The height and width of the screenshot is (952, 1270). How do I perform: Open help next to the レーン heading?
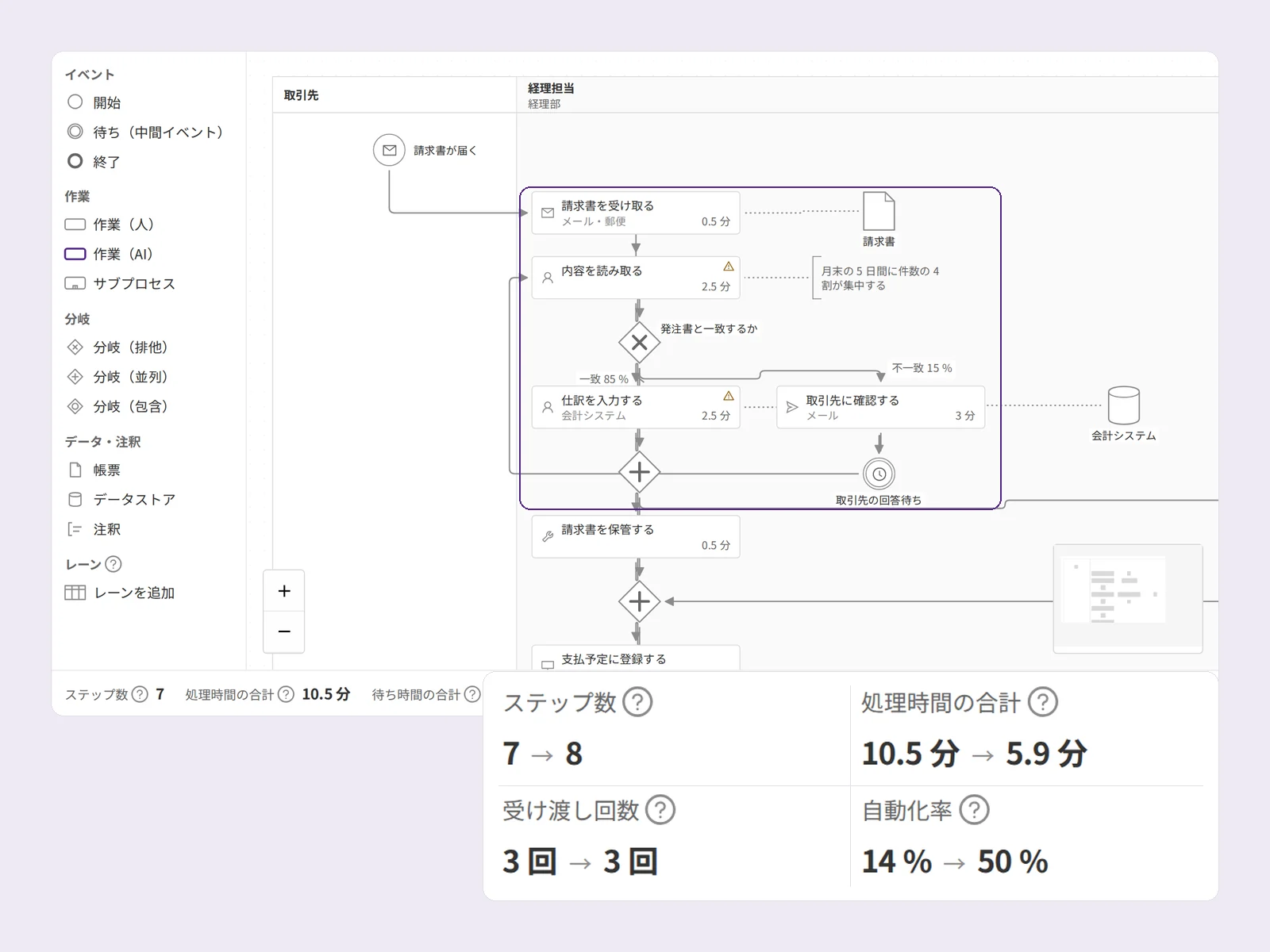pyautogui.click(x=114, y=564)
